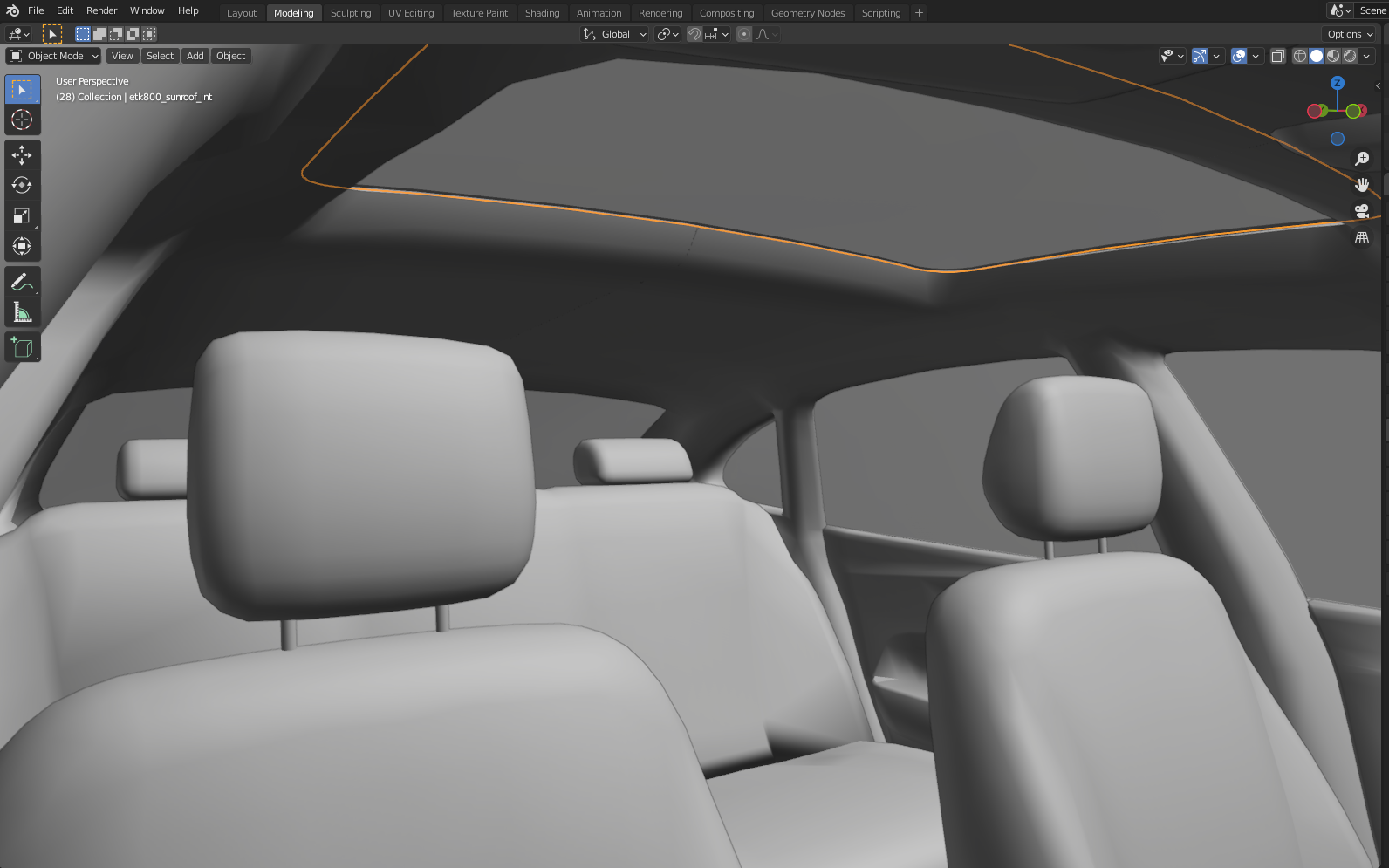Toggle snapping magnet

tap(694, 34)
